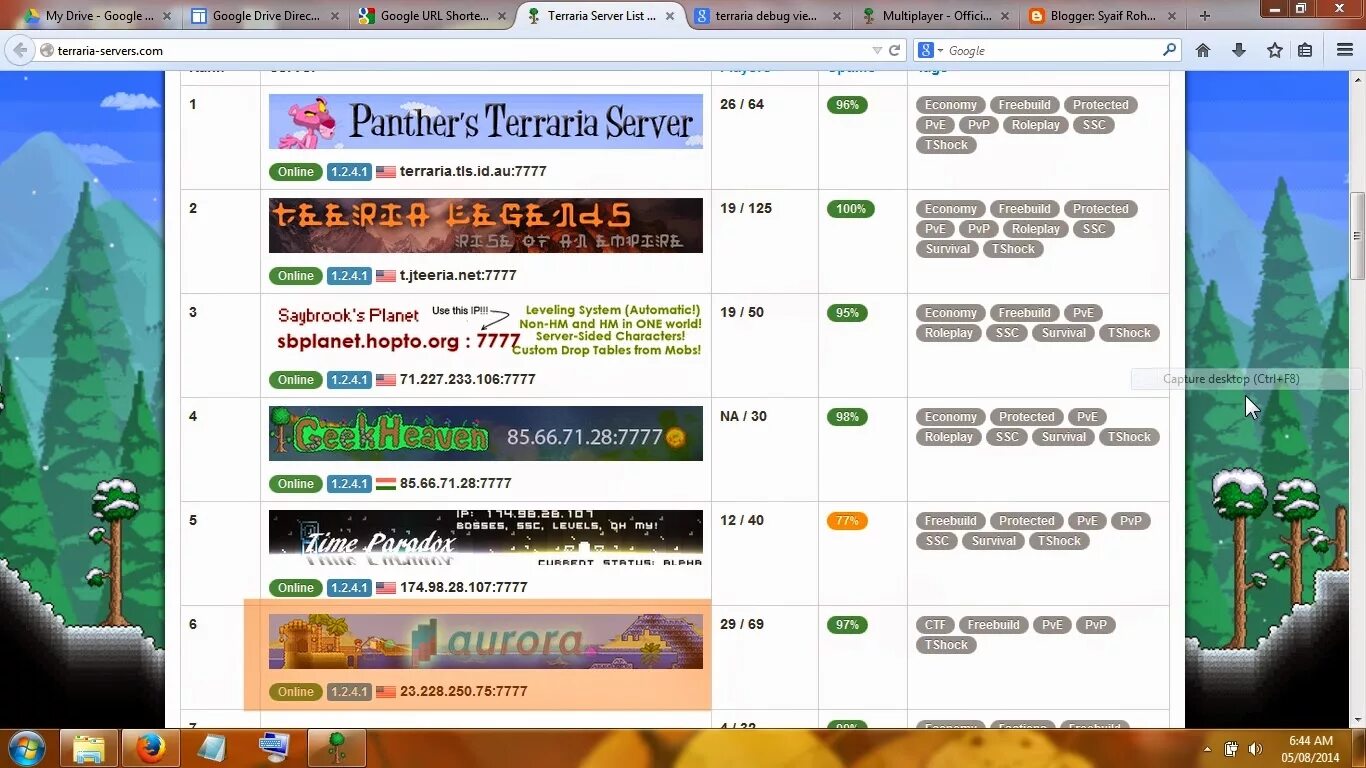This screenshot has height=768, width=1366.
Task: Bookmark this page with the star icon
Action: pos(1274,50)
